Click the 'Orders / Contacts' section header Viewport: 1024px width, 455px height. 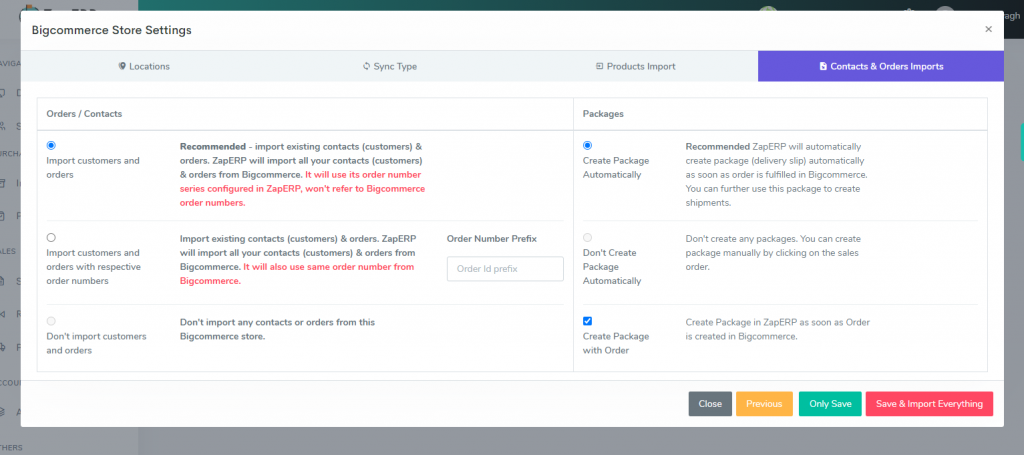(84, 114)
